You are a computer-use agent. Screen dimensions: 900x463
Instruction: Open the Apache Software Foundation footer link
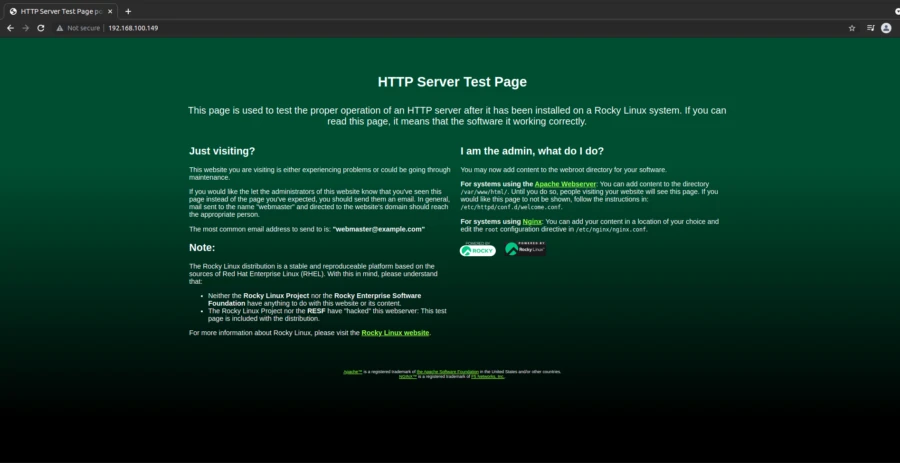447,371
